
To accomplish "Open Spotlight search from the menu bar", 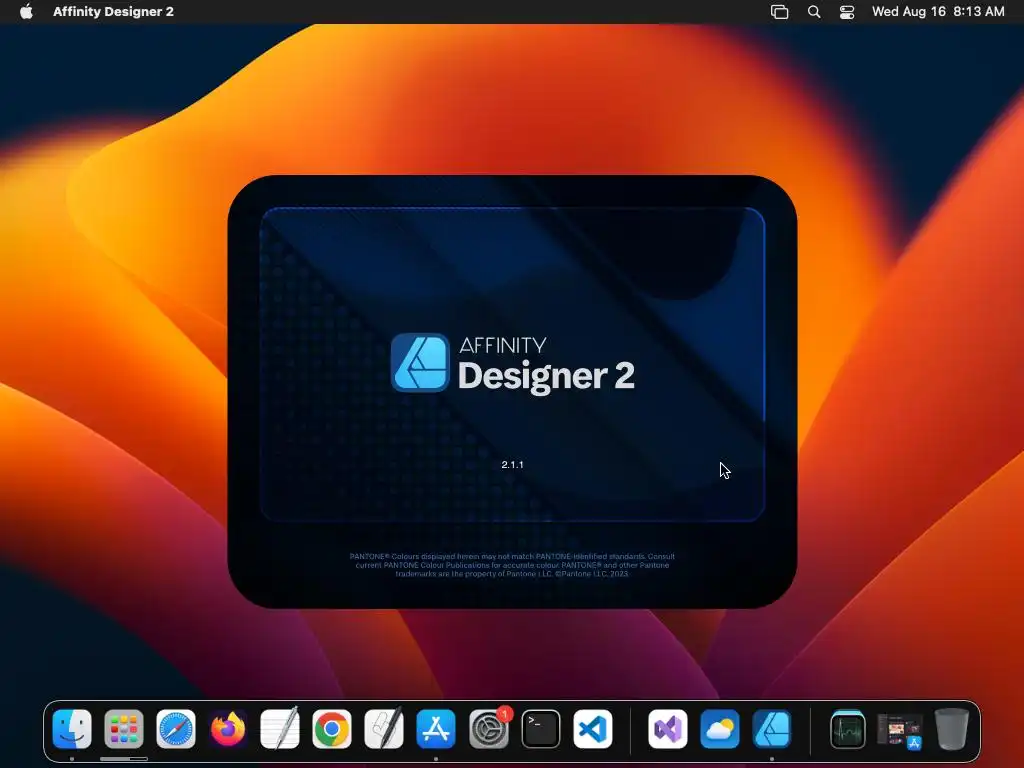I will (x=814, y=12).
